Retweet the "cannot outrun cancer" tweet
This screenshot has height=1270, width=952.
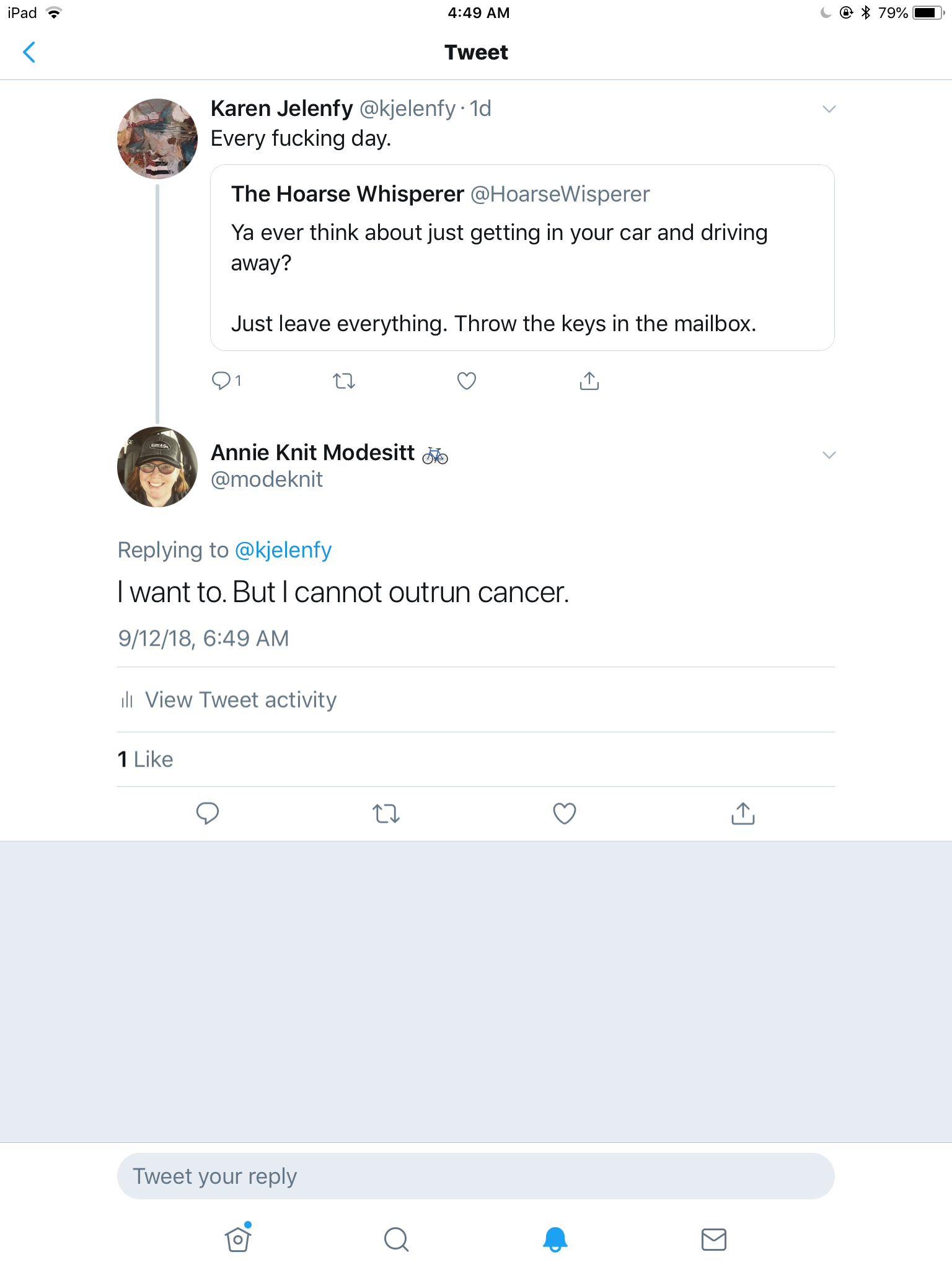[386, 813]
